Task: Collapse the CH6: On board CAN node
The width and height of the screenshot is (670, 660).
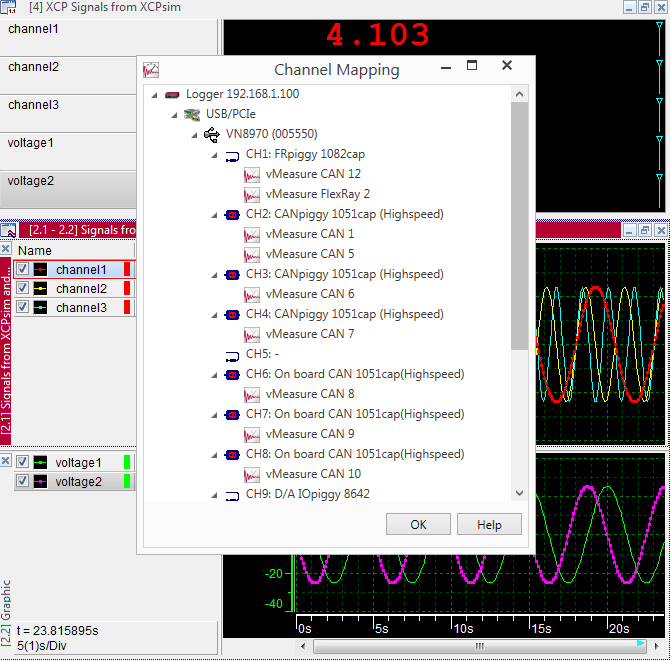Action: coord(215,375)
